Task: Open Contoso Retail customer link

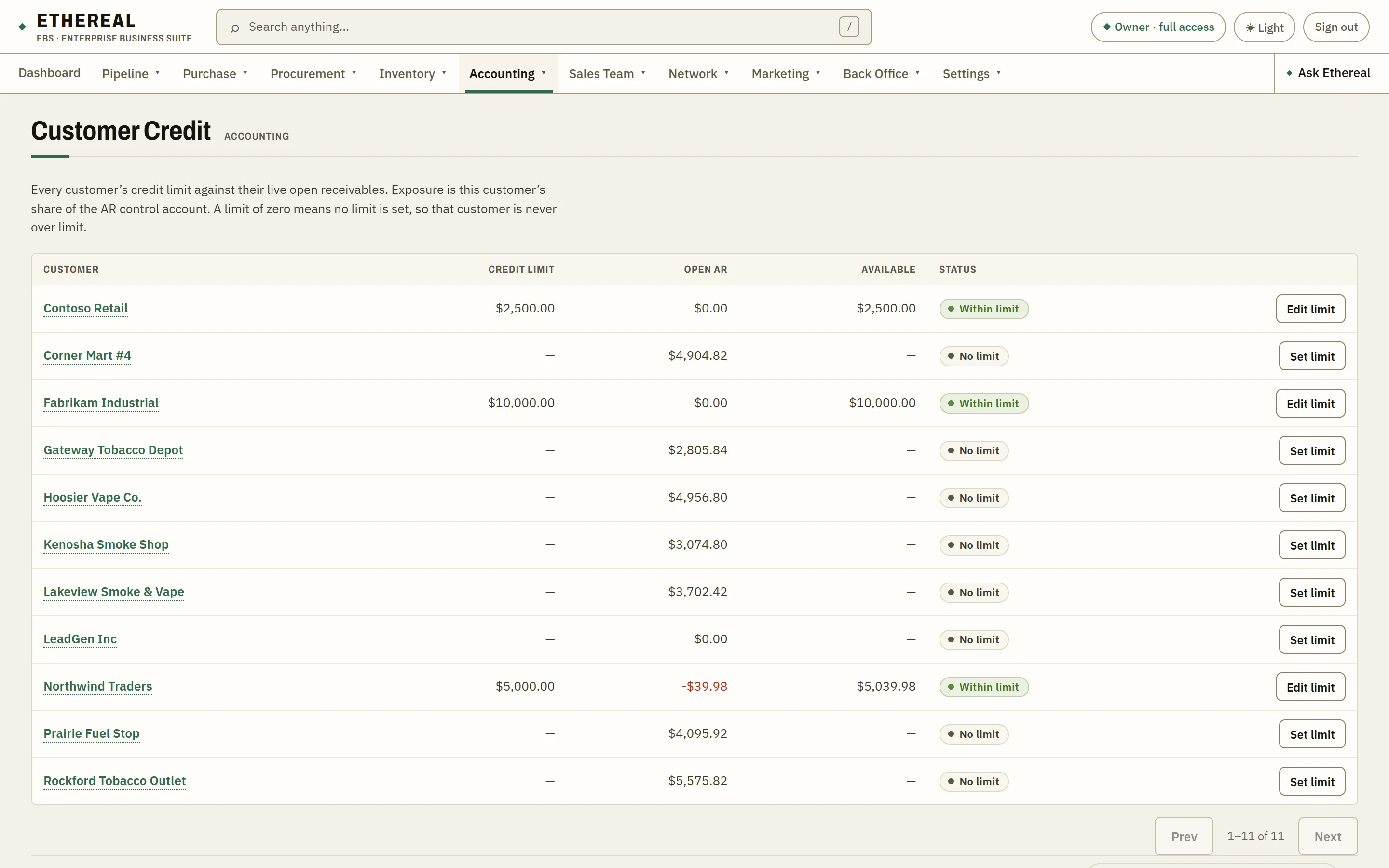Action: [x=85, y=308]
